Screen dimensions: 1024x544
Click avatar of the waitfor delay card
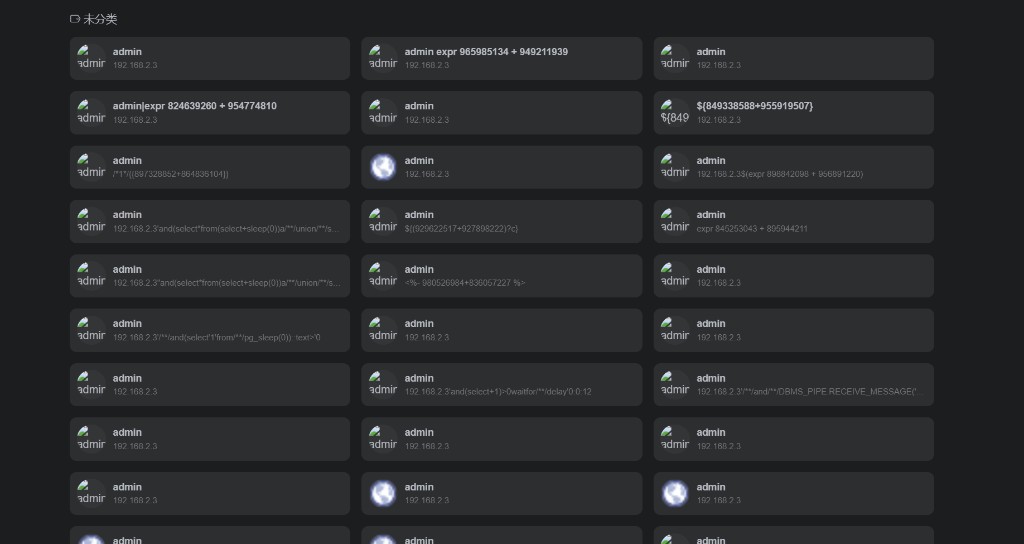383,384
